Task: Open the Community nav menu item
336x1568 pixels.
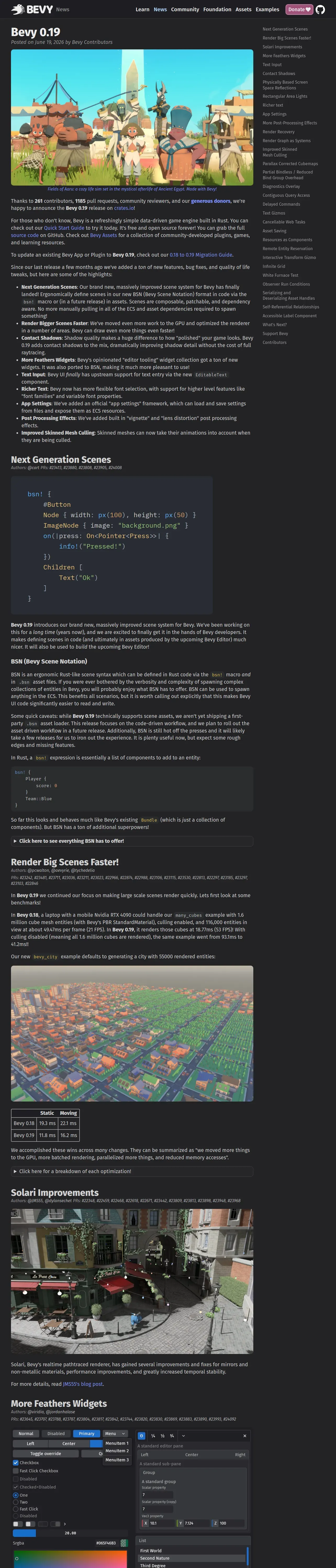Action: 185,10
